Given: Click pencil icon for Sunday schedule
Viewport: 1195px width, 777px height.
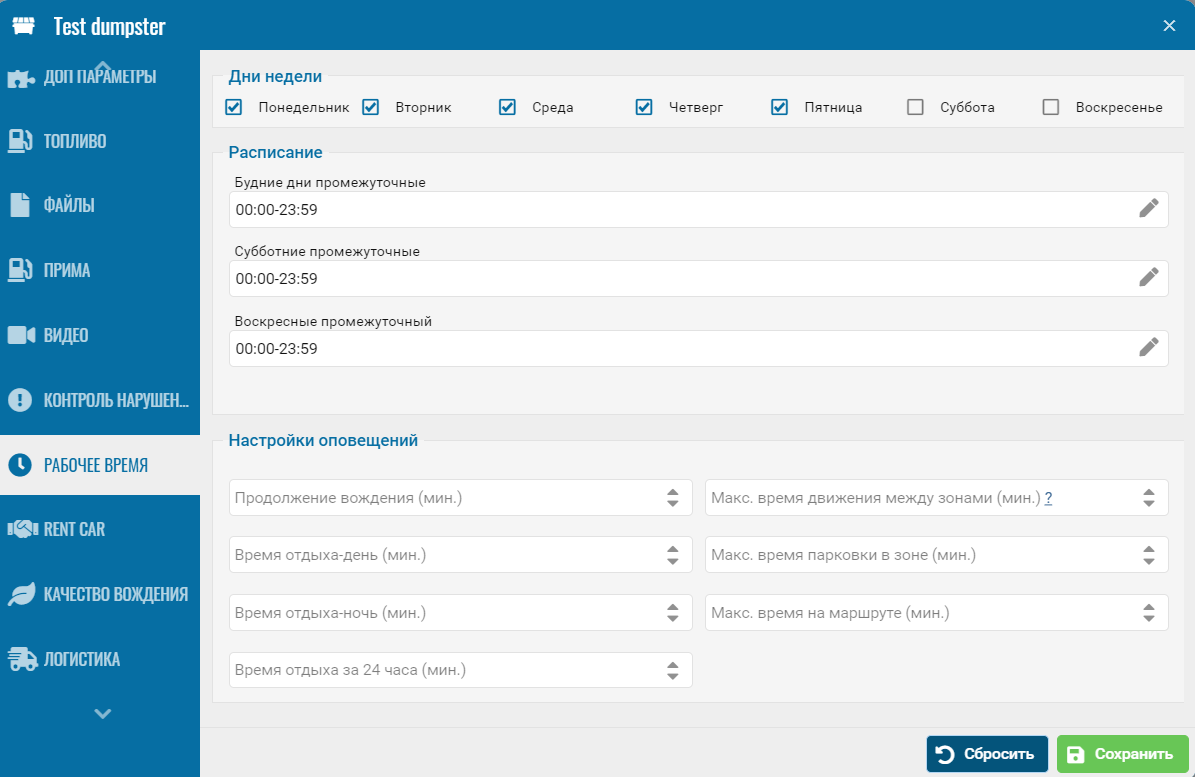Looking at the screenshot, I should click(1149, 348).
